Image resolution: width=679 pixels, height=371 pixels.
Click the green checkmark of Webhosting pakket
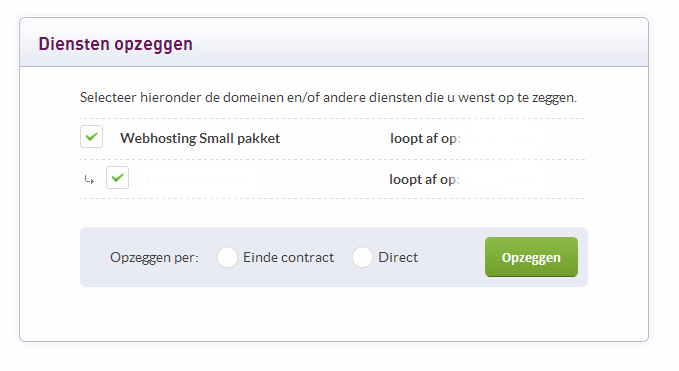pyautogui.click(x=91, y=137)
